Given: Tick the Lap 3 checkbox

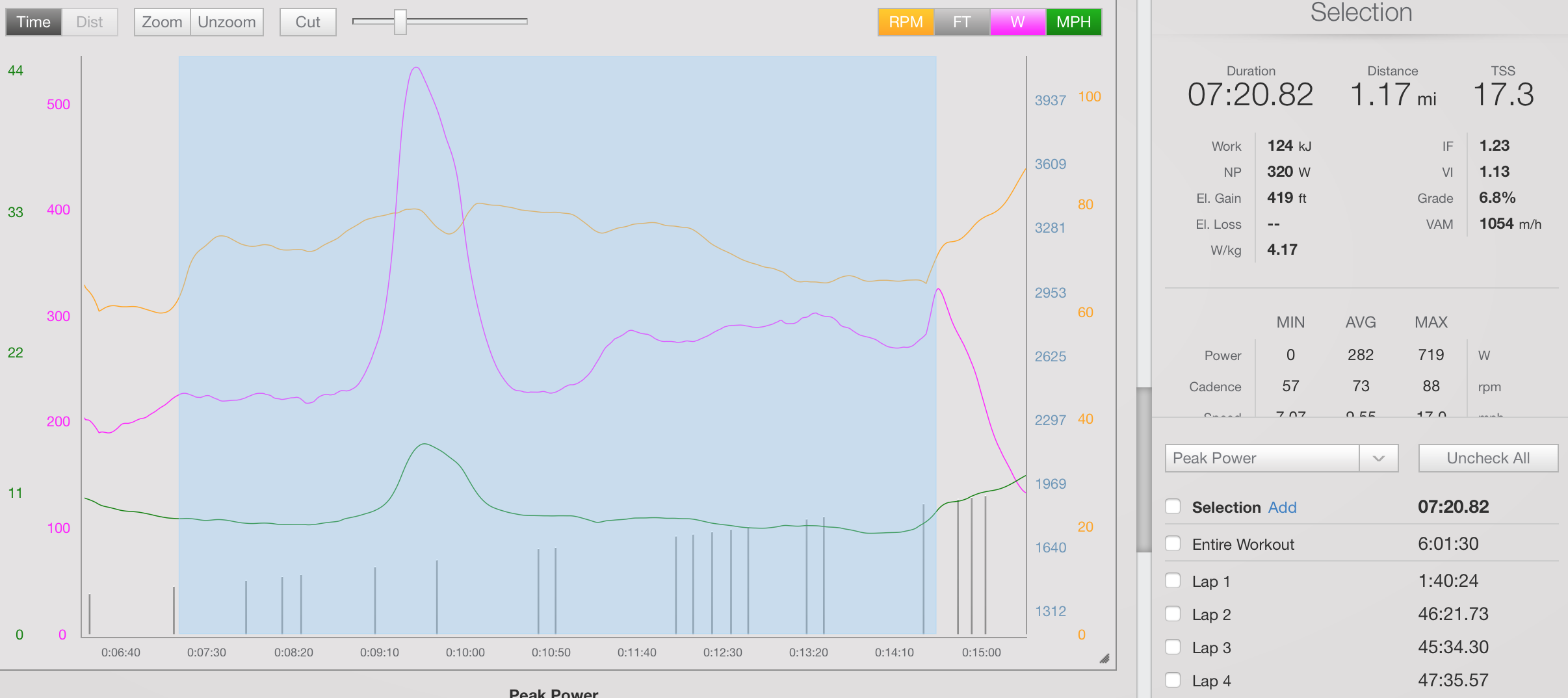Looking at the screenshot, I should (1173, 647).
